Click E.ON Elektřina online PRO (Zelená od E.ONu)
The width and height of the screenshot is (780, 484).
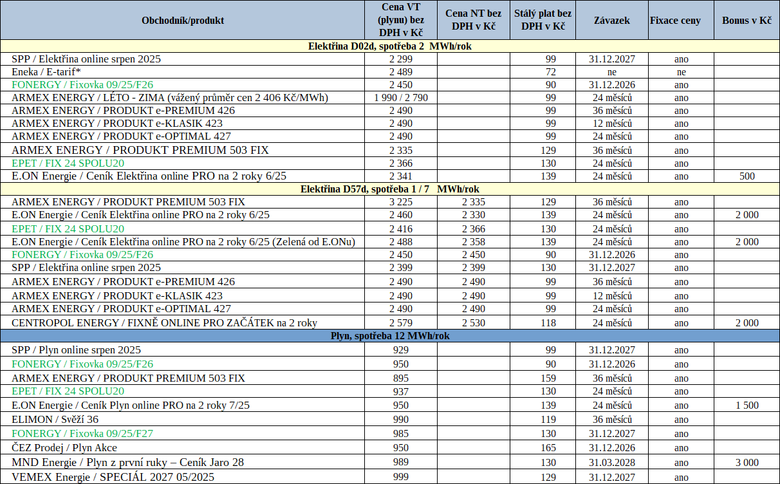184,242
